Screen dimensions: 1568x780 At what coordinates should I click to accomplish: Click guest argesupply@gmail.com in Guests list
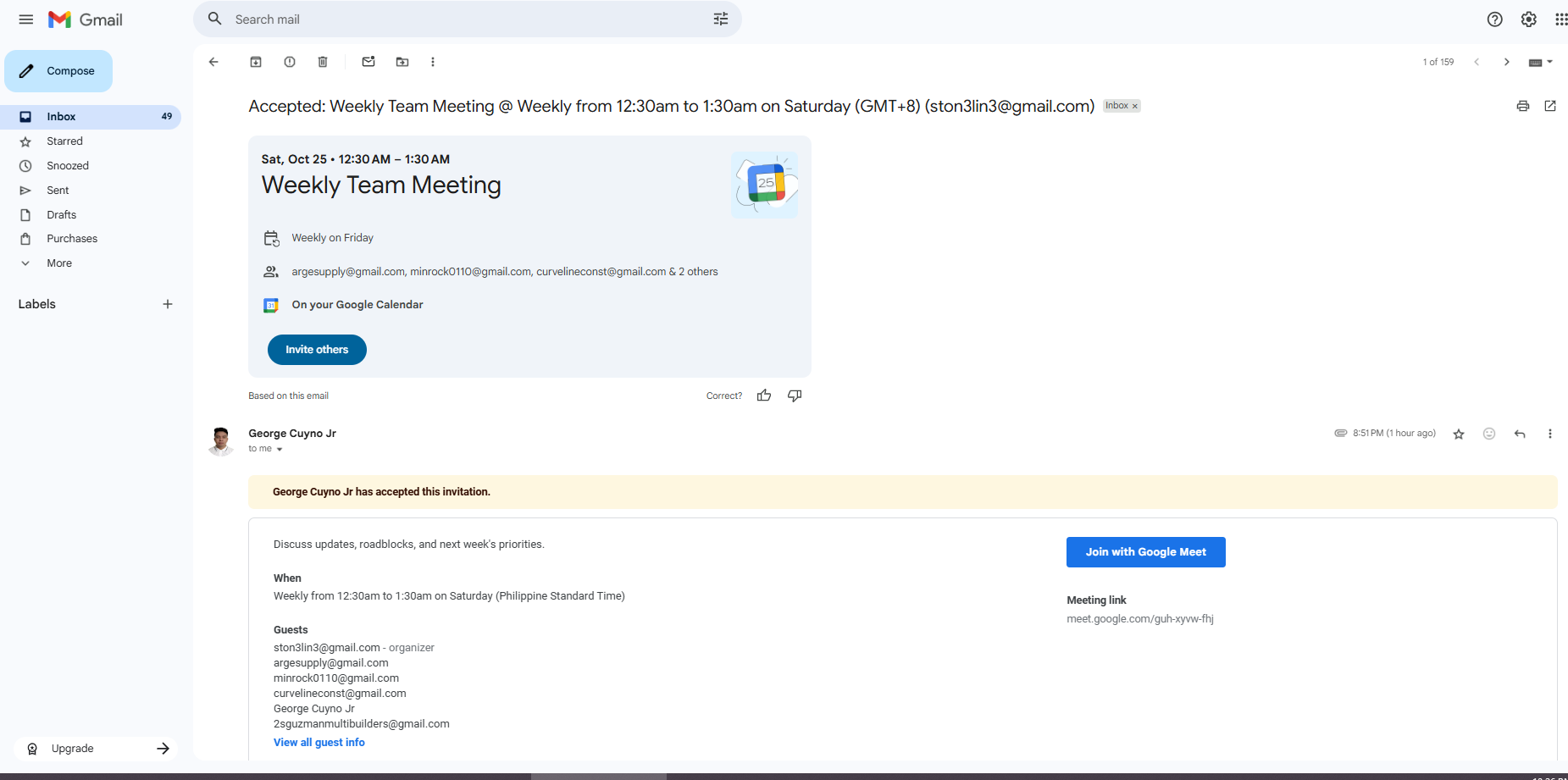[331, 663]
